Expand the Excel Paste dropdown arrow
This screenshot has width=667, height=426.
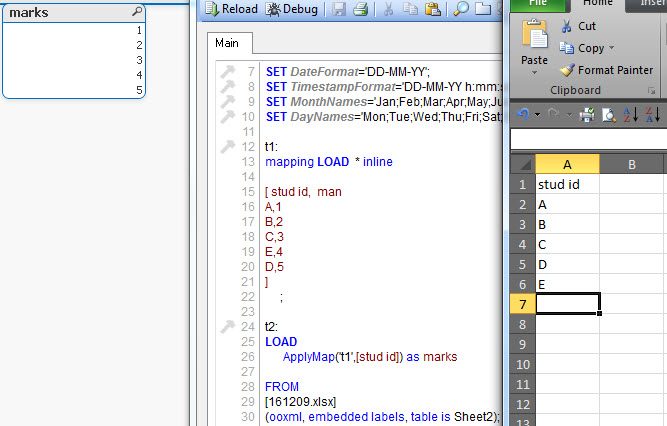click(x=534, y=73)
